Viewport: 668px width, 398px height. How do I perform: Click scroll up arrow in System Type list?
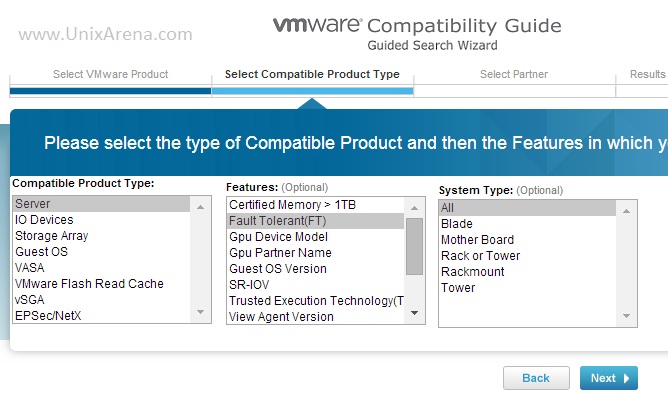tap(626, 211)
